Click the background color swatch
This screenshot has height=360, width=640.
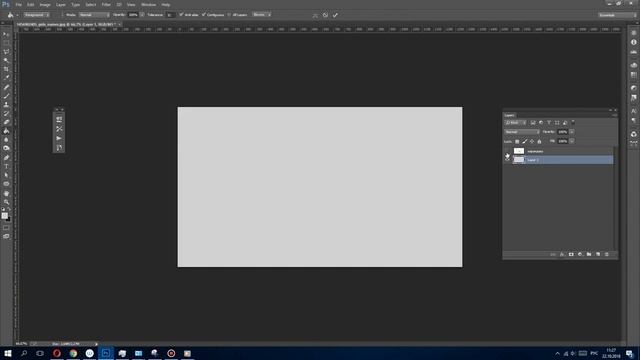[x=8, y=219]
